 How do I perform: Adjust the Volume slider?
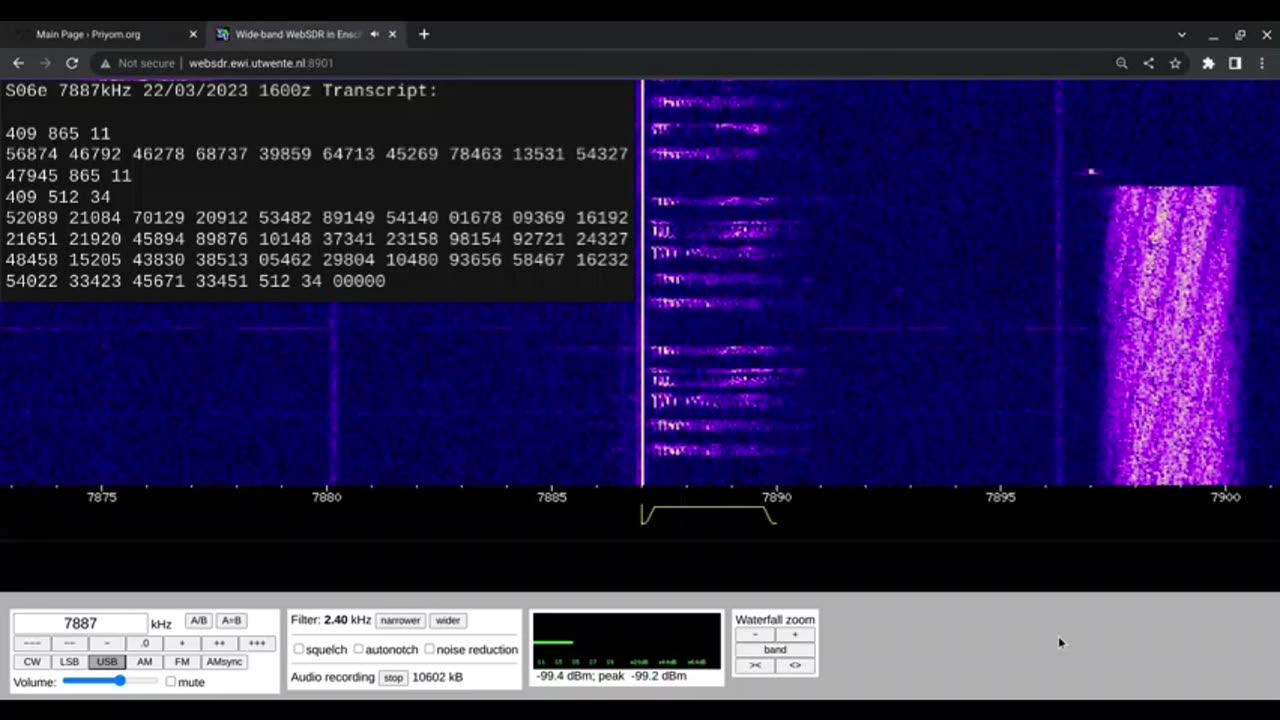click(110, 681)
